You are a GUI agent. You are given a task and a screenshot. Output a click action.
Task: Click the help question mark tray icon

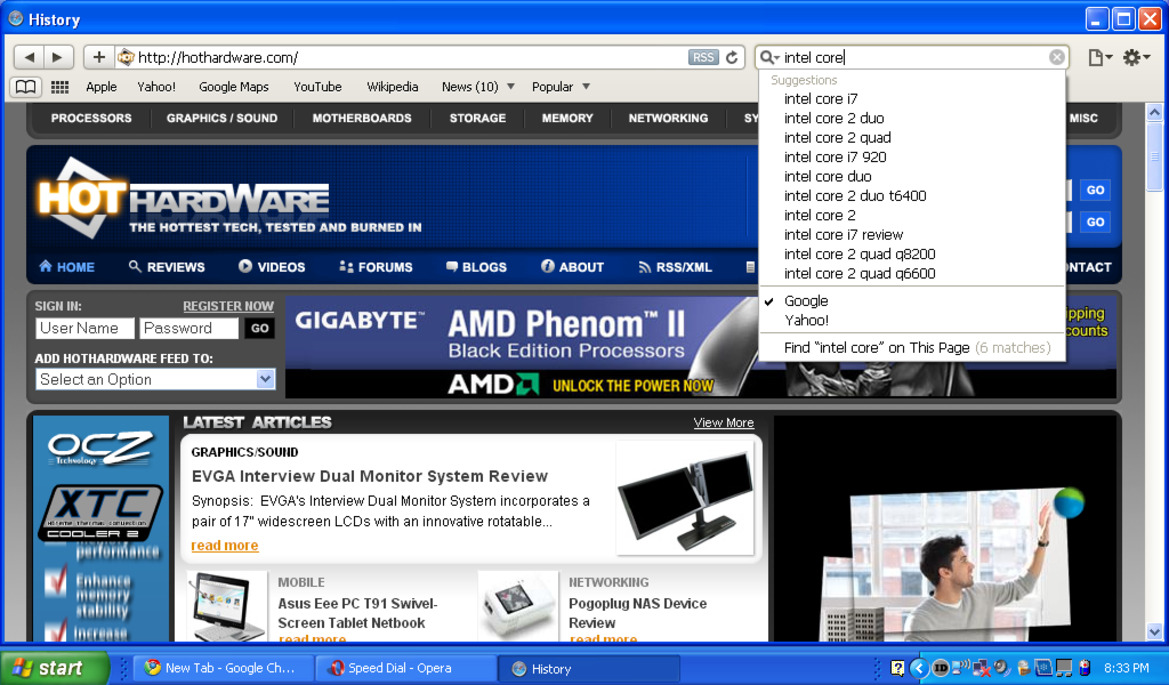898,668
